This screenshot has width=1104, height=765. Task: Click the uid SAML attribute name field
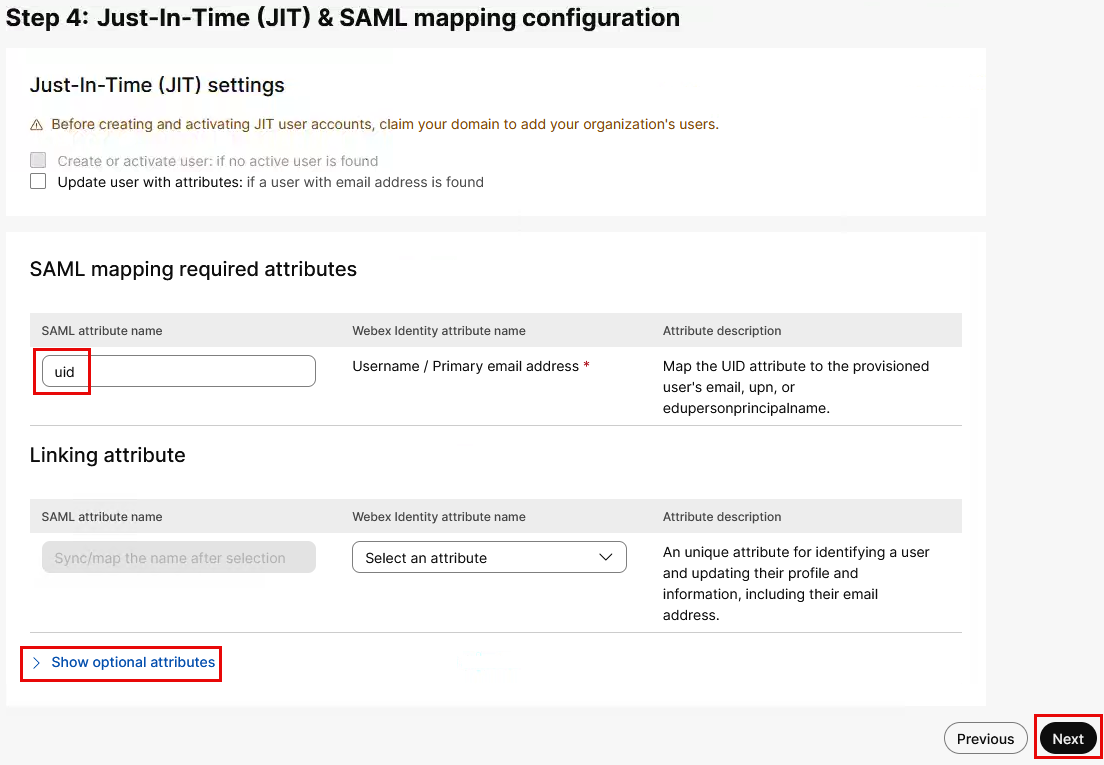178,371
